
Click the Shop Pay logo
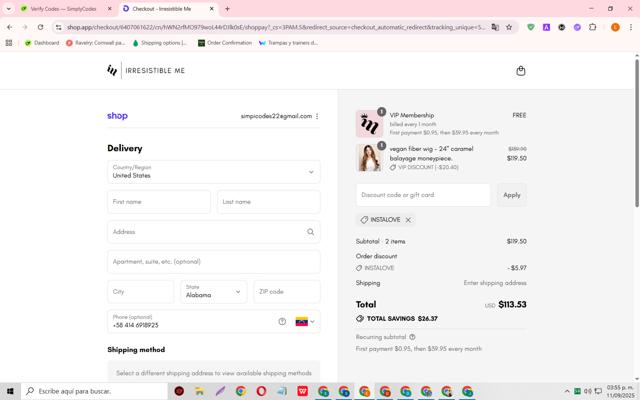pos(118,116)
